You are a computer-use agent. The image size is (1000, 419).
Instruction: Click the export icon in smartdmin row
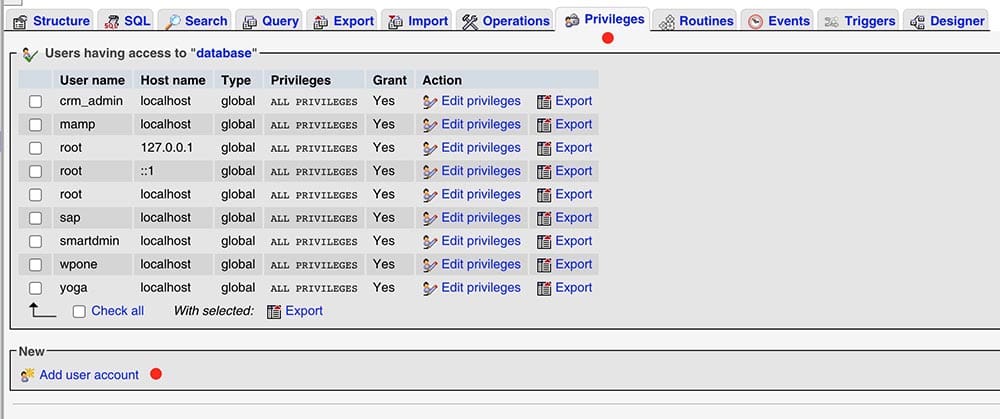[x=544, y=242]
